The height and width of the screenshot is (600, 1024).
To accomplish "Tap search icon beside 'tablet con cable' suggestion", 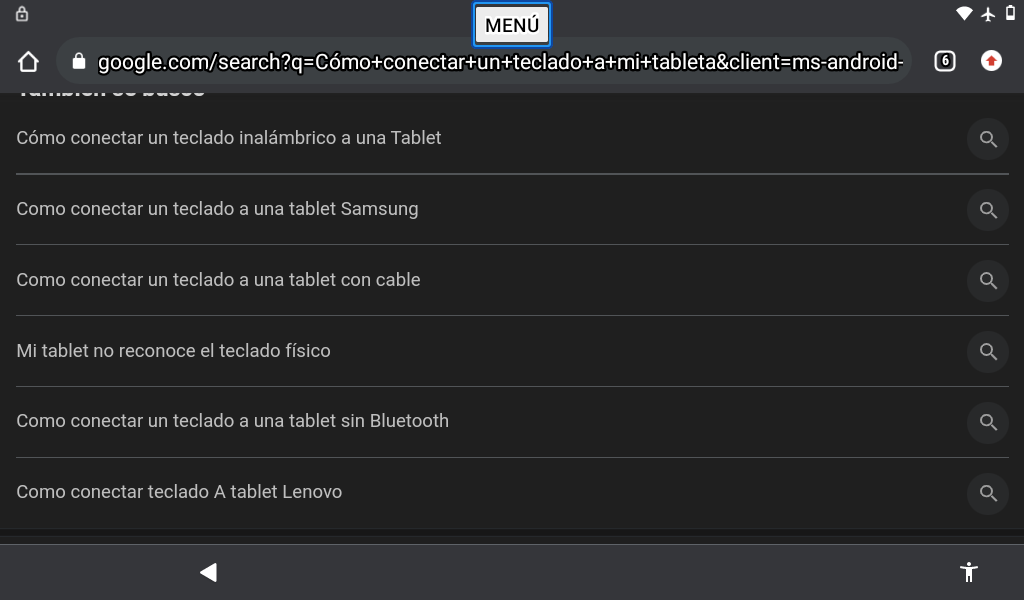I will pyautogui.click(x=988, y=280).
